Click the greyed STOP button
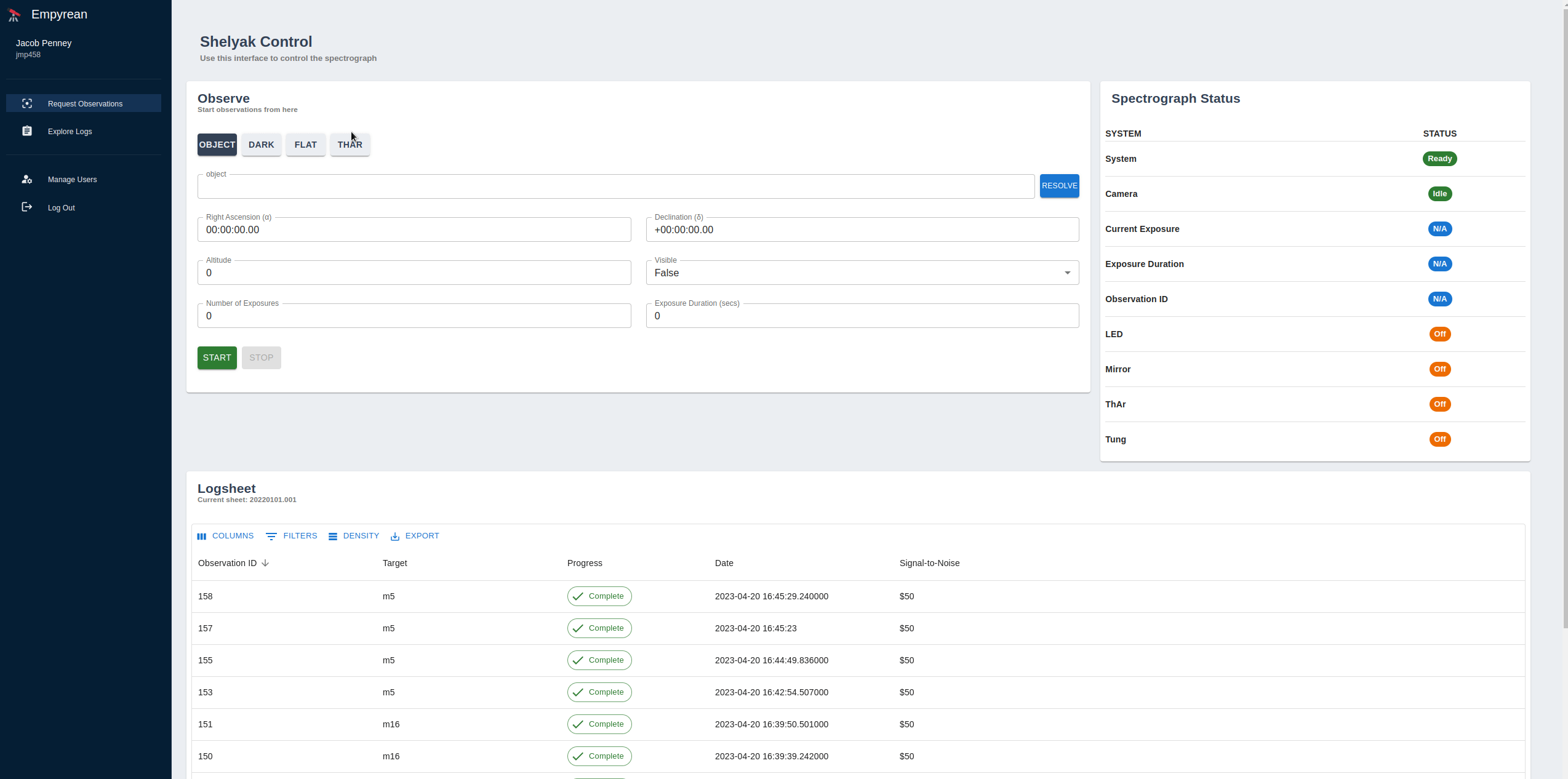The image size is (1568, 779). coord(262,358)
